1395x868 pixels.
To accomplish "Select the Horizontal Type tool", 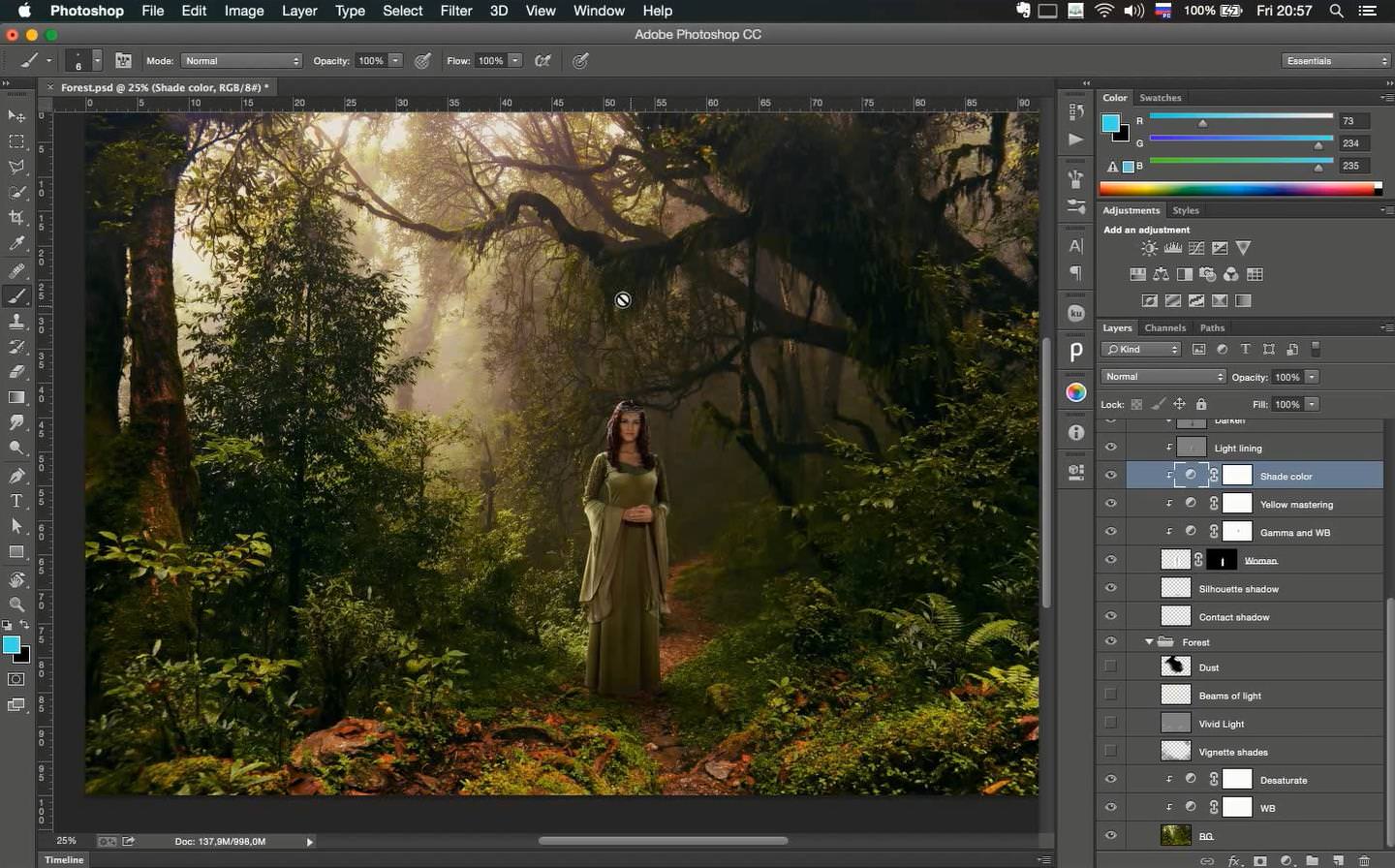I will tap(16, 501).
